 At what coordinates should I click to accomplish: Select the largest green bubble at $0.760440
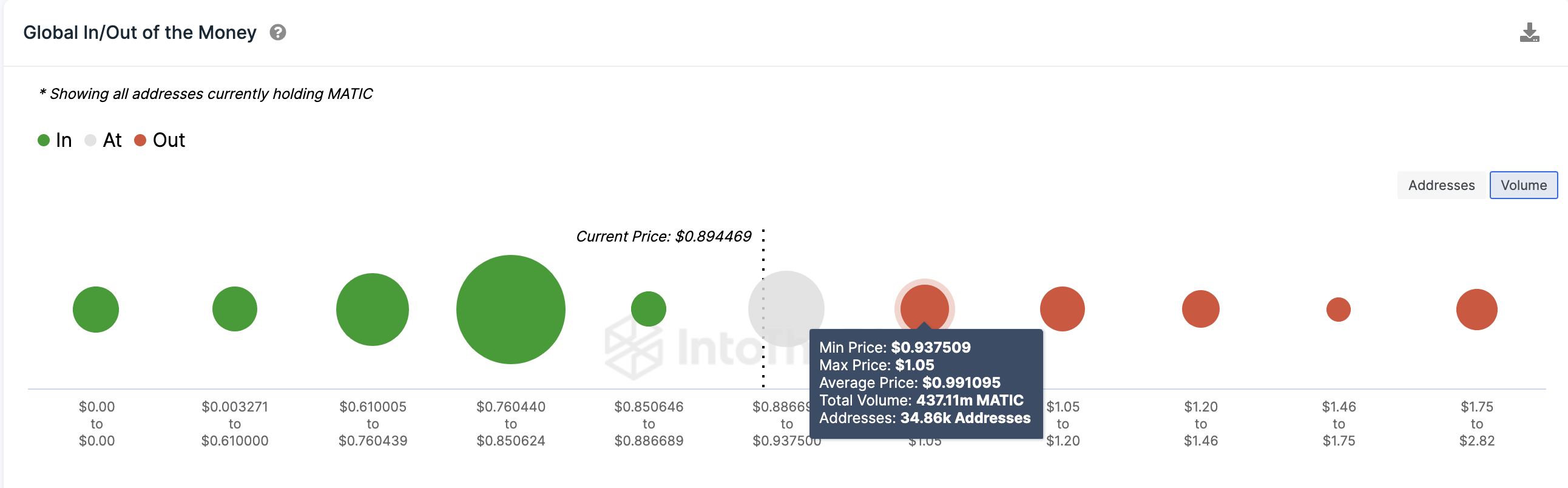coord(510,309)
